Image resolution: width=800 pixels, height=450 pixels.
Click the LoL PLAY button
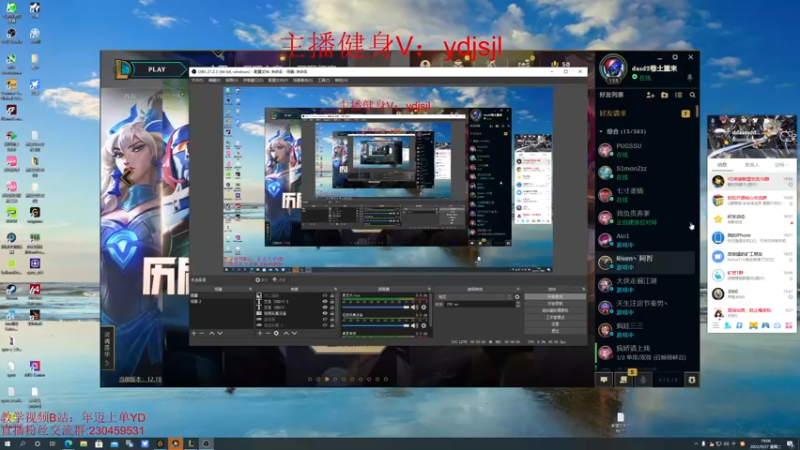point(157,69)
